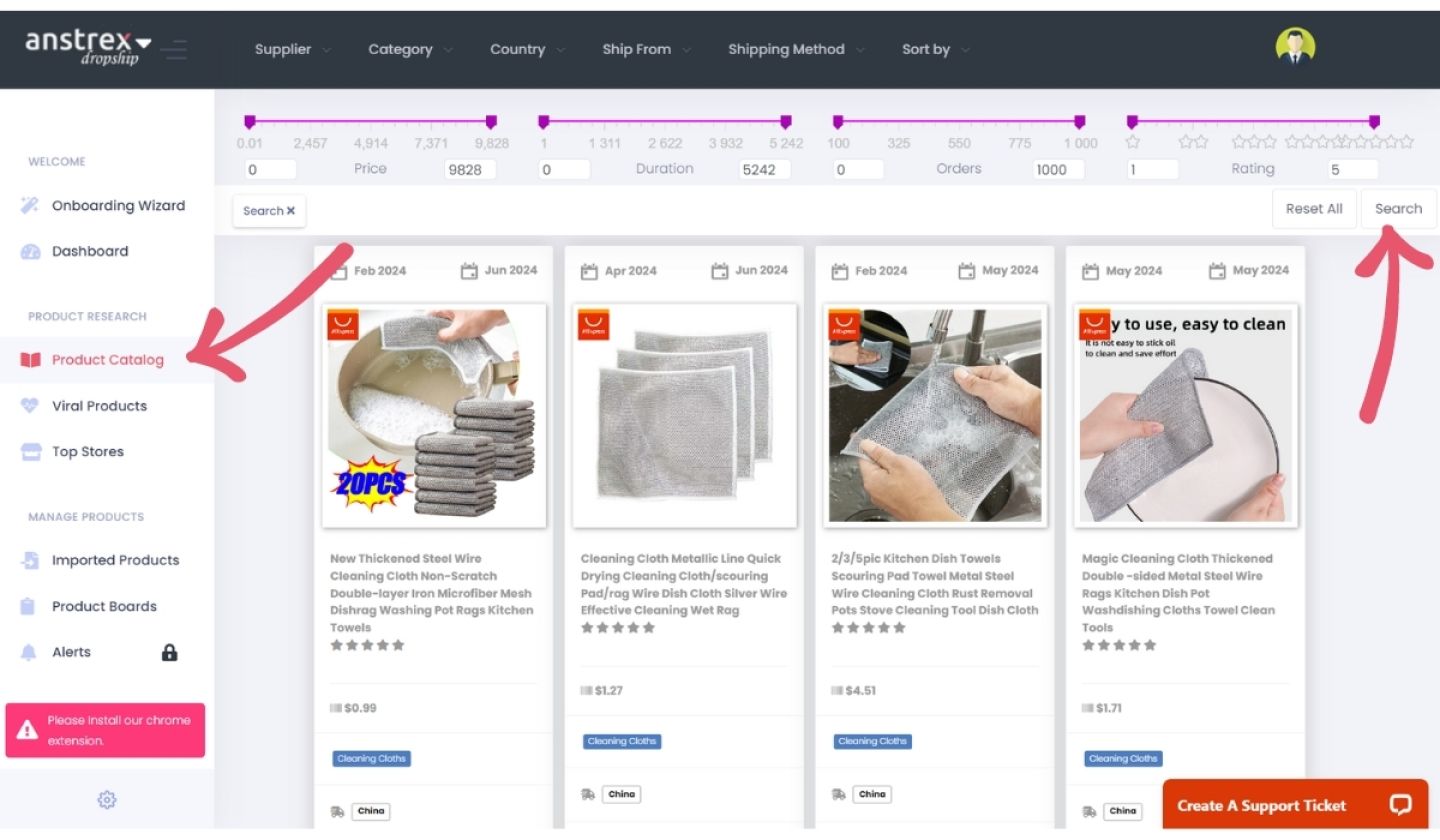Click the Viral Products heart icon
Image resolution: width=1440 pixels, height=840 pixels.
point(30,406)
